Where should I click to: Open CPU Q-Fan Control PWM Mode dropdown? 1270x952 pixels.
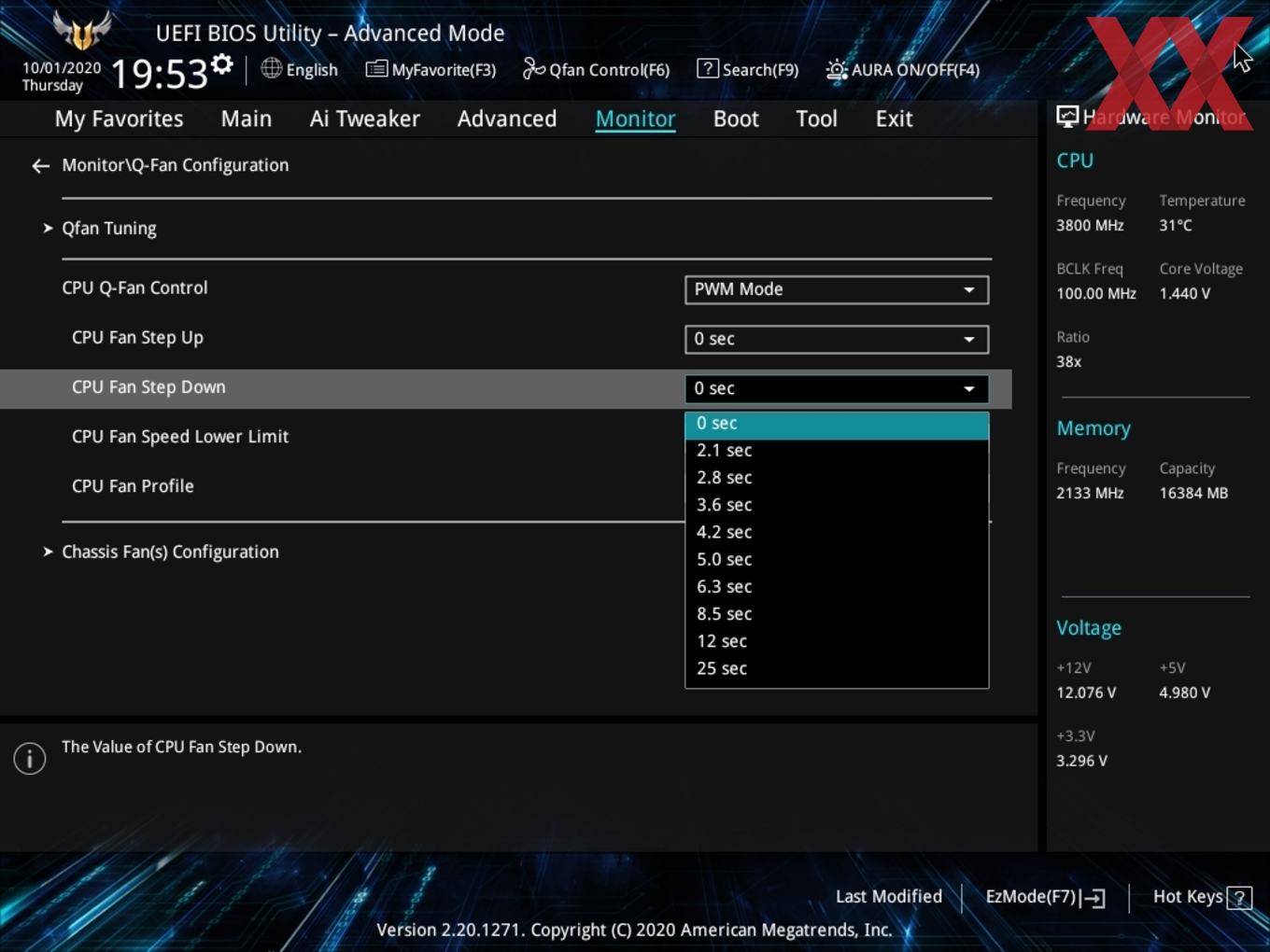point(837,289)
